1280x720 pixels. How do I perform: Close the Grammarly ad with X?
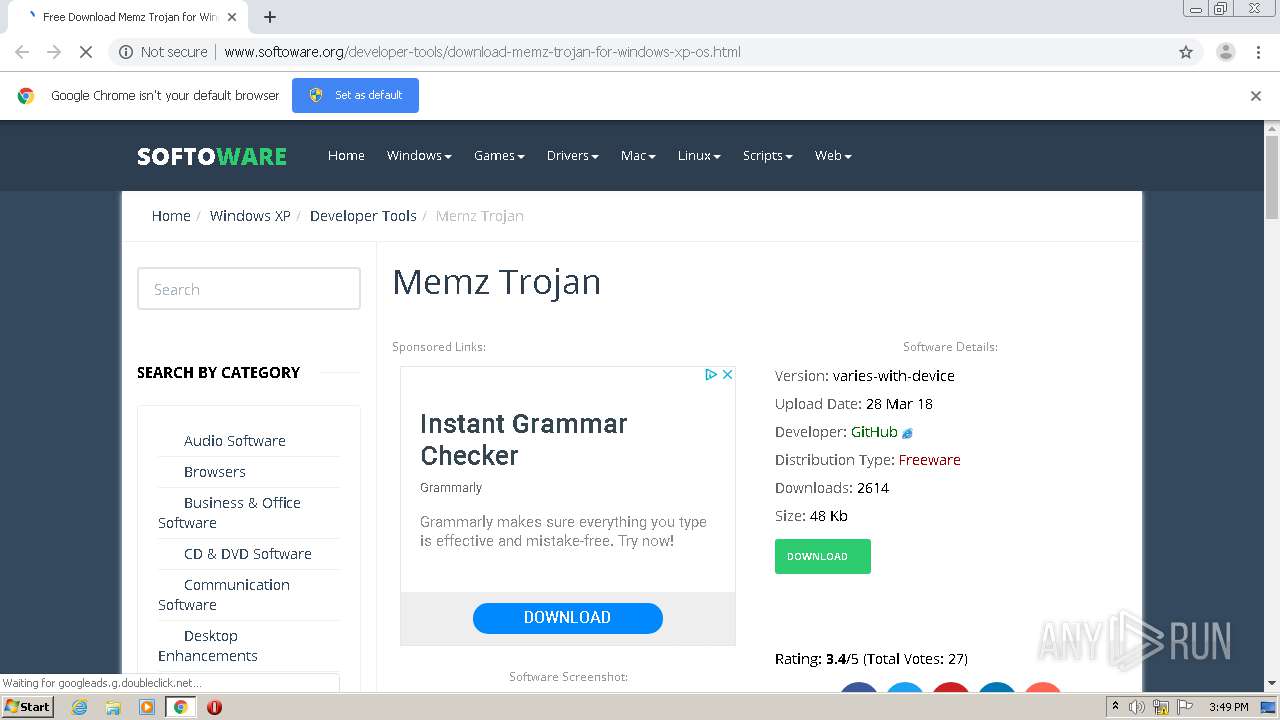click(x=728, y=374)
